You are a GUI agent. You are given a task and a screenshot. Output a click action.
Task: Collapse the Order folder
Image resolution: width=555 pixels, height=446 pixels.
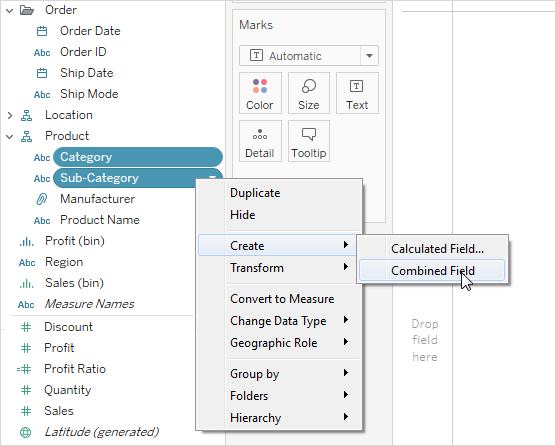10,11
